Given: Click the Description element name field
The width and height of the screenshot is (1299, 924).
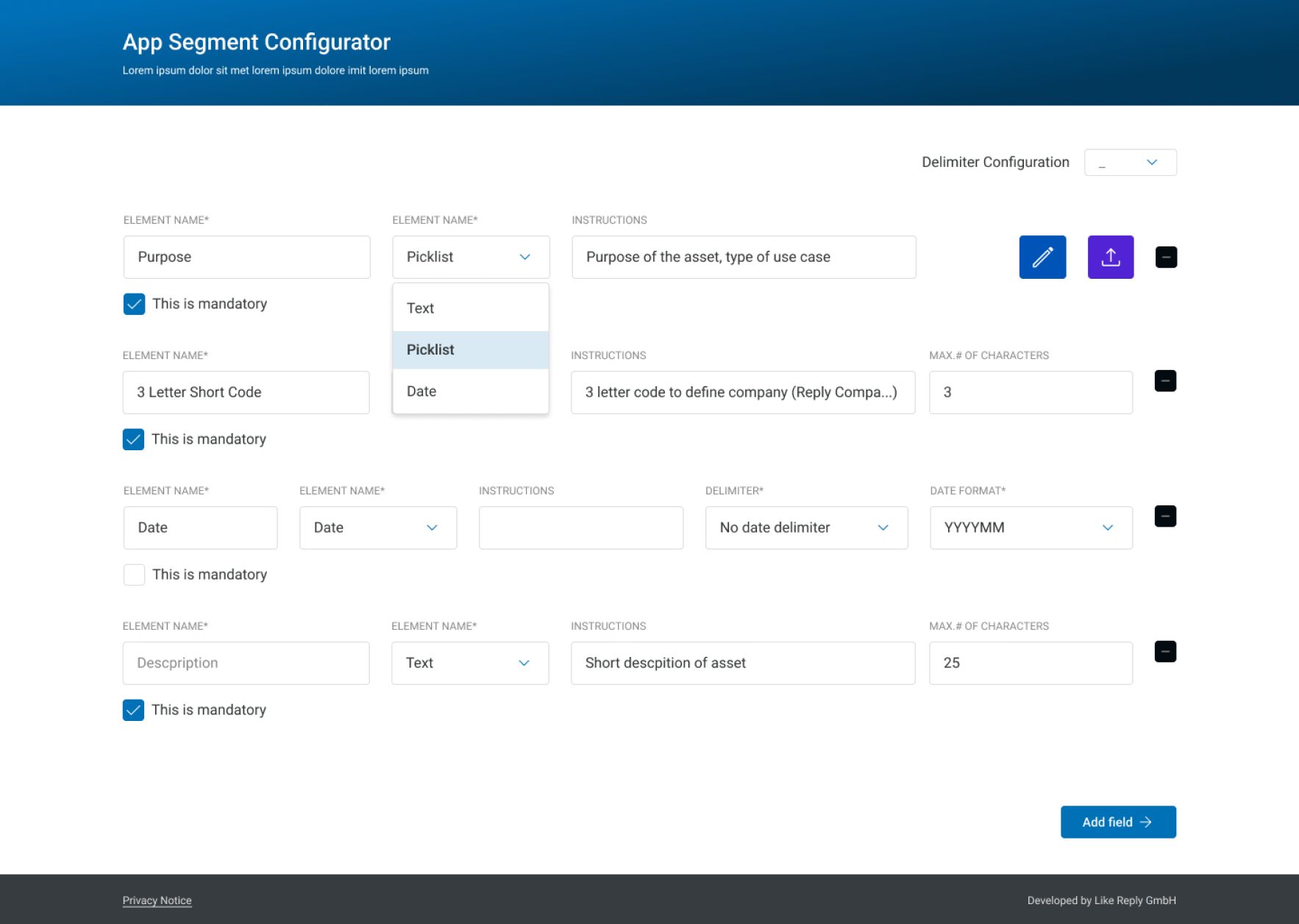Looking at the screenshot, I should click(x=246, y=663).
